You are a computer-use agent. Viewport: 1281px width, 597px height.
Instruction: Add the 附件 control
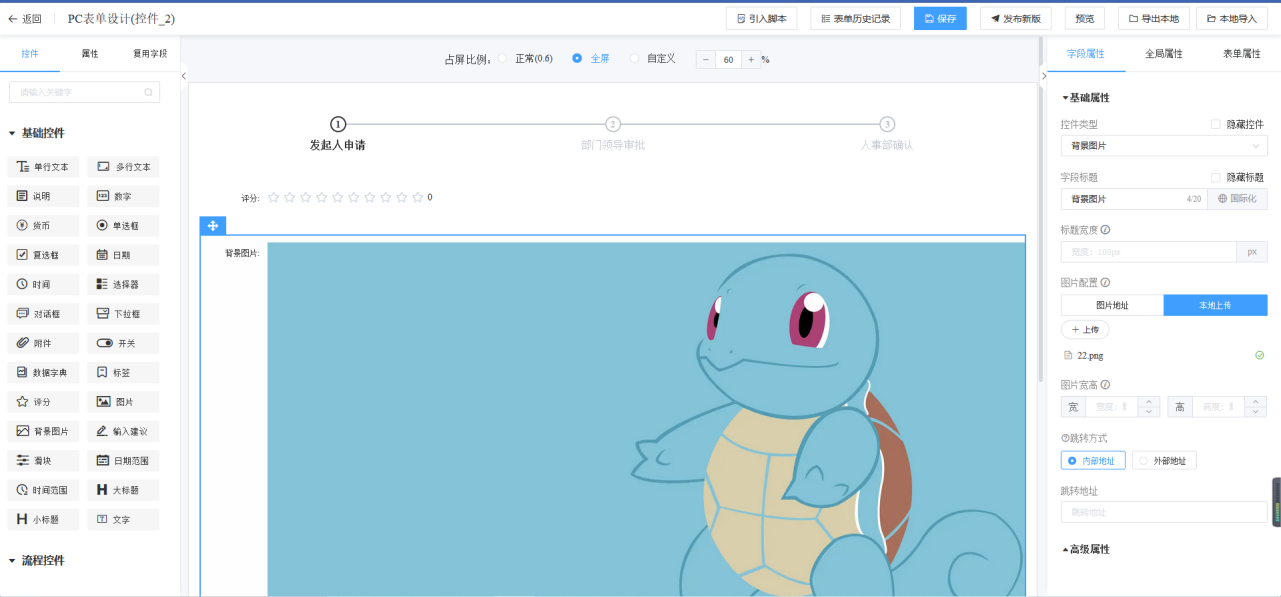[43, 343]
